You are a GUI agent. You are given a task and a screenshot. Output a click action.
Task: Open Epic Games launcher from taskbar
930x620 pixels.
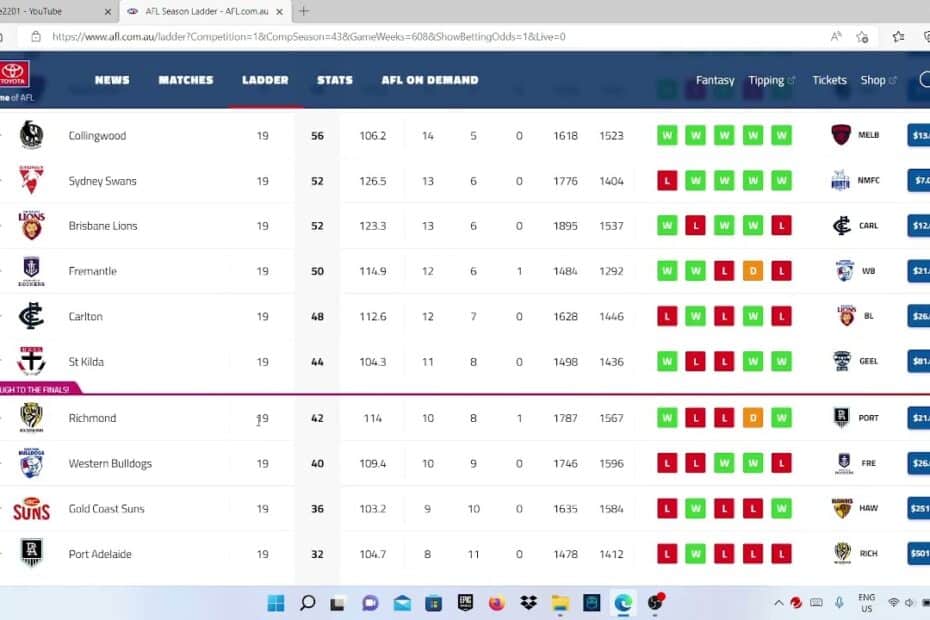click(x=465, y=603)
